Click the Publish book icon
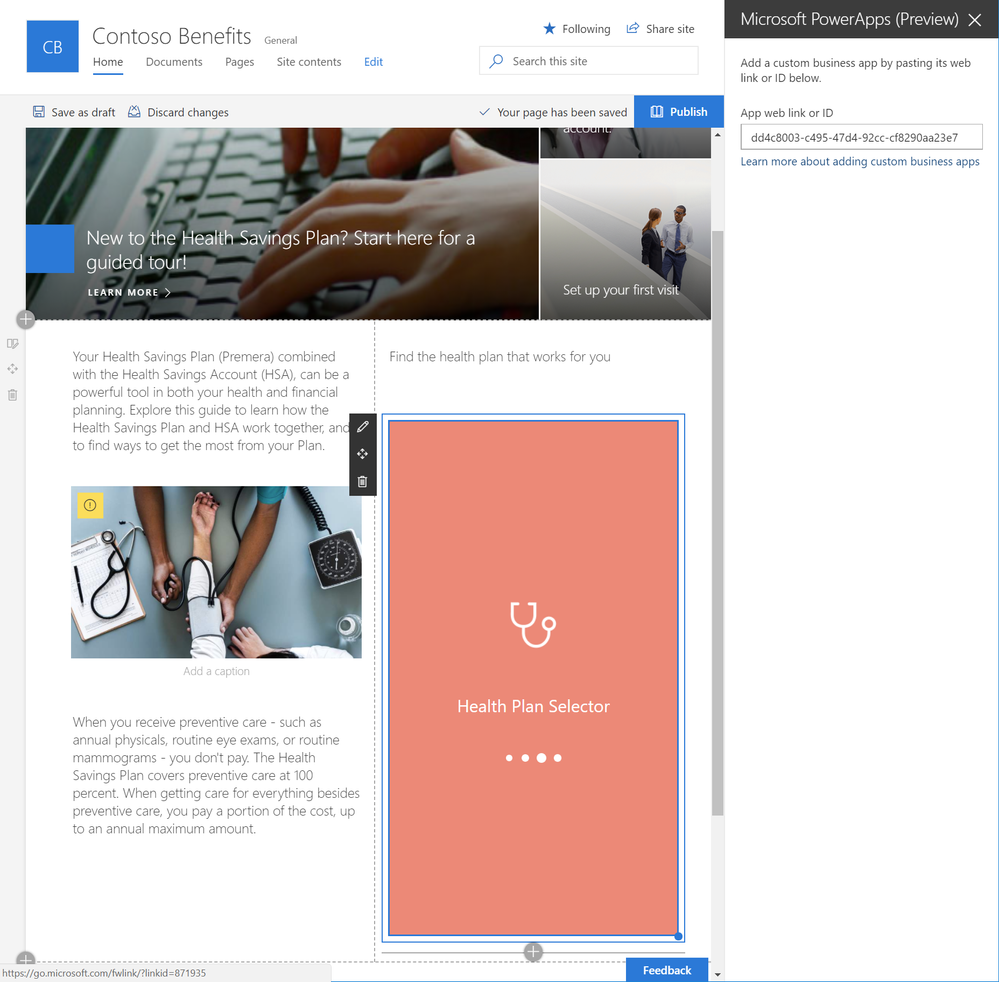999x982 pixels. (x=657, y=112)
